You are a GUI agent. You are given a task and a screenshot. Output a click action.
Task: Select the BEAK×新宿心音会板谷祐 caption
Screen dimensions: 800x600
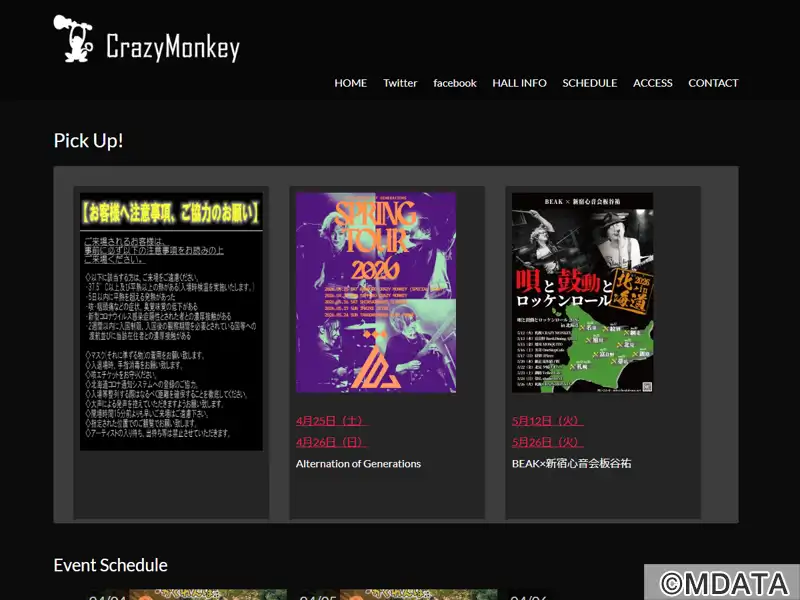click(x=571, y=464)
